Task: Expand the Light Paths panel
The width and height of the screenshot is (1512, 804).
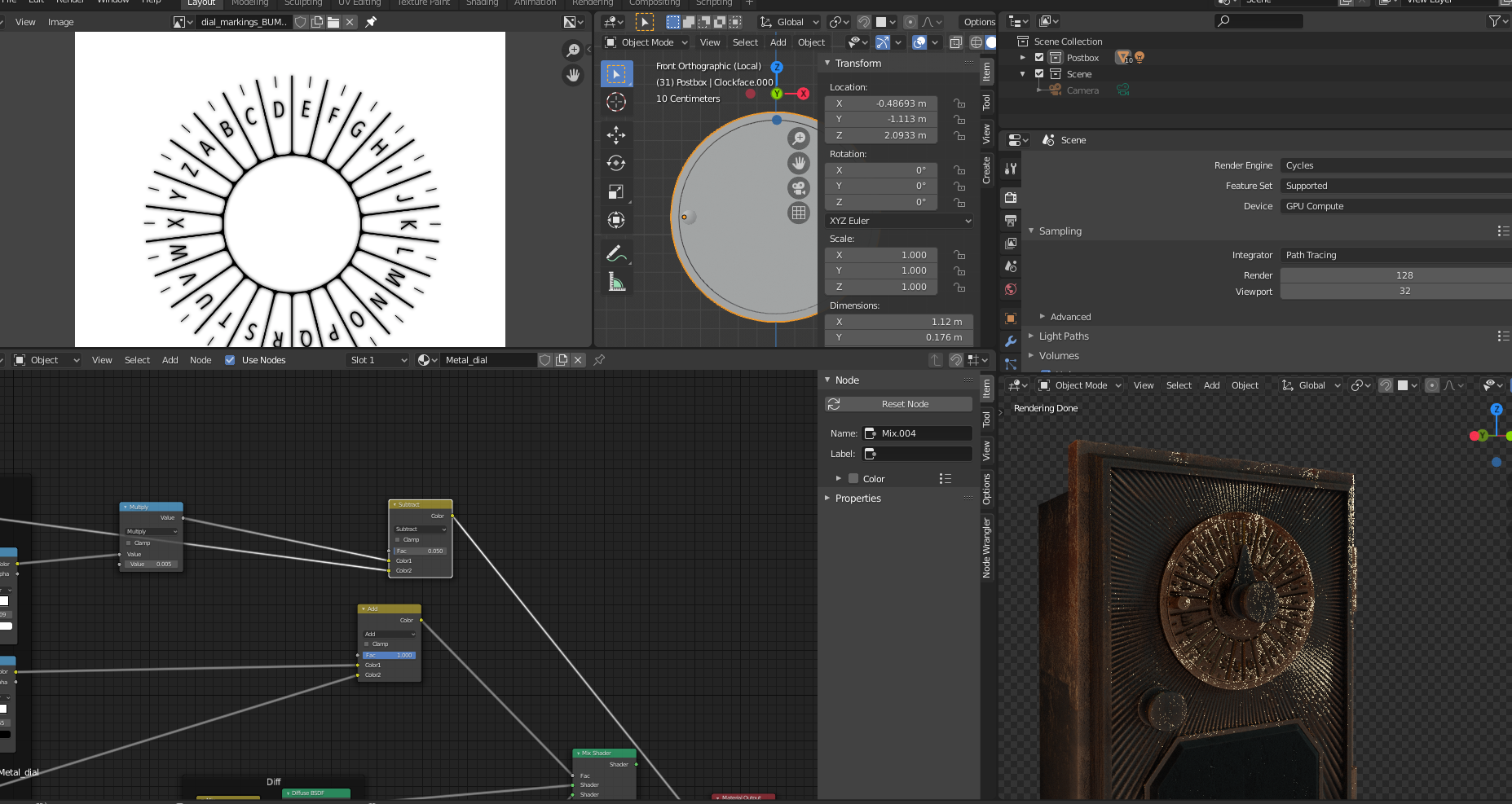Action: click(1063, 336)
